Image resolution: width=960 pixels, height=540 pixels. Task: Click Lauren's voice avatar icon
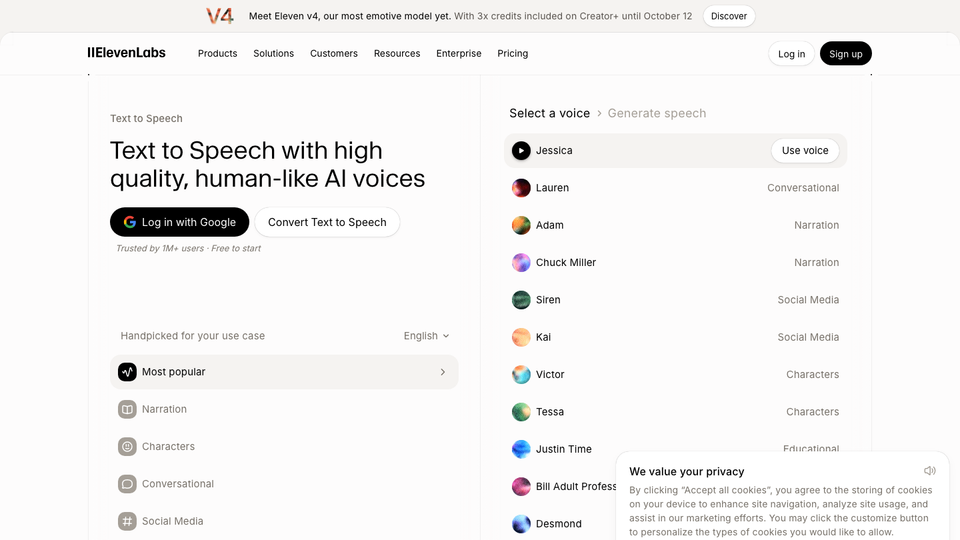pos(521,188)
